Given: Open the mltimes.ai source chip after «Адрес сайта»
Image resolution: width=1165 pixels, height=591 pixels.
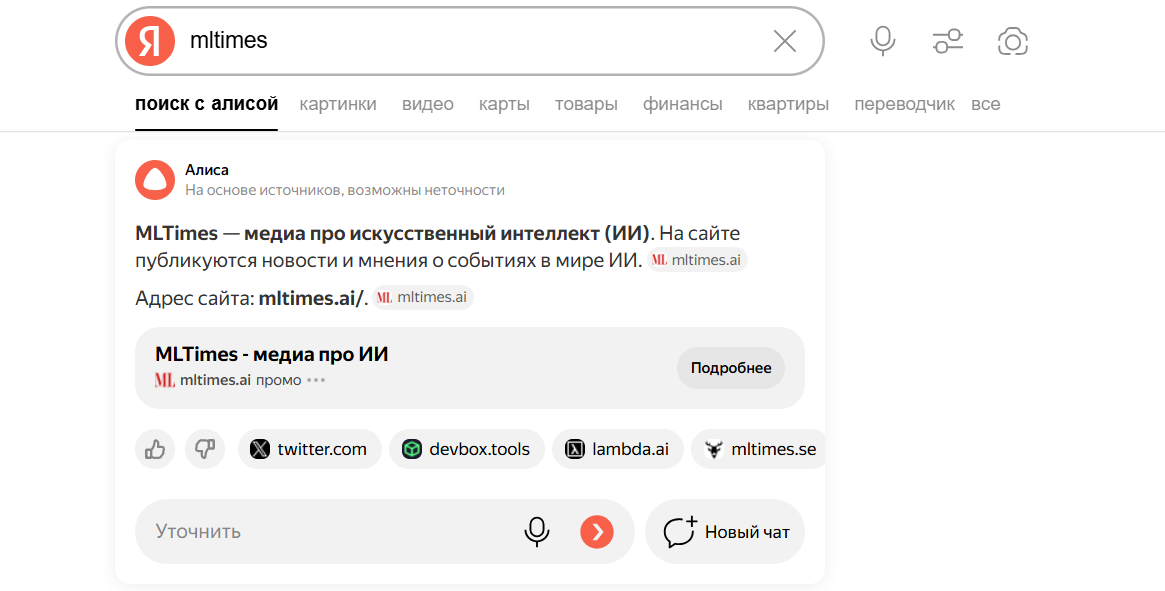Looking at the screenshot, I should (x=424, y=297).
